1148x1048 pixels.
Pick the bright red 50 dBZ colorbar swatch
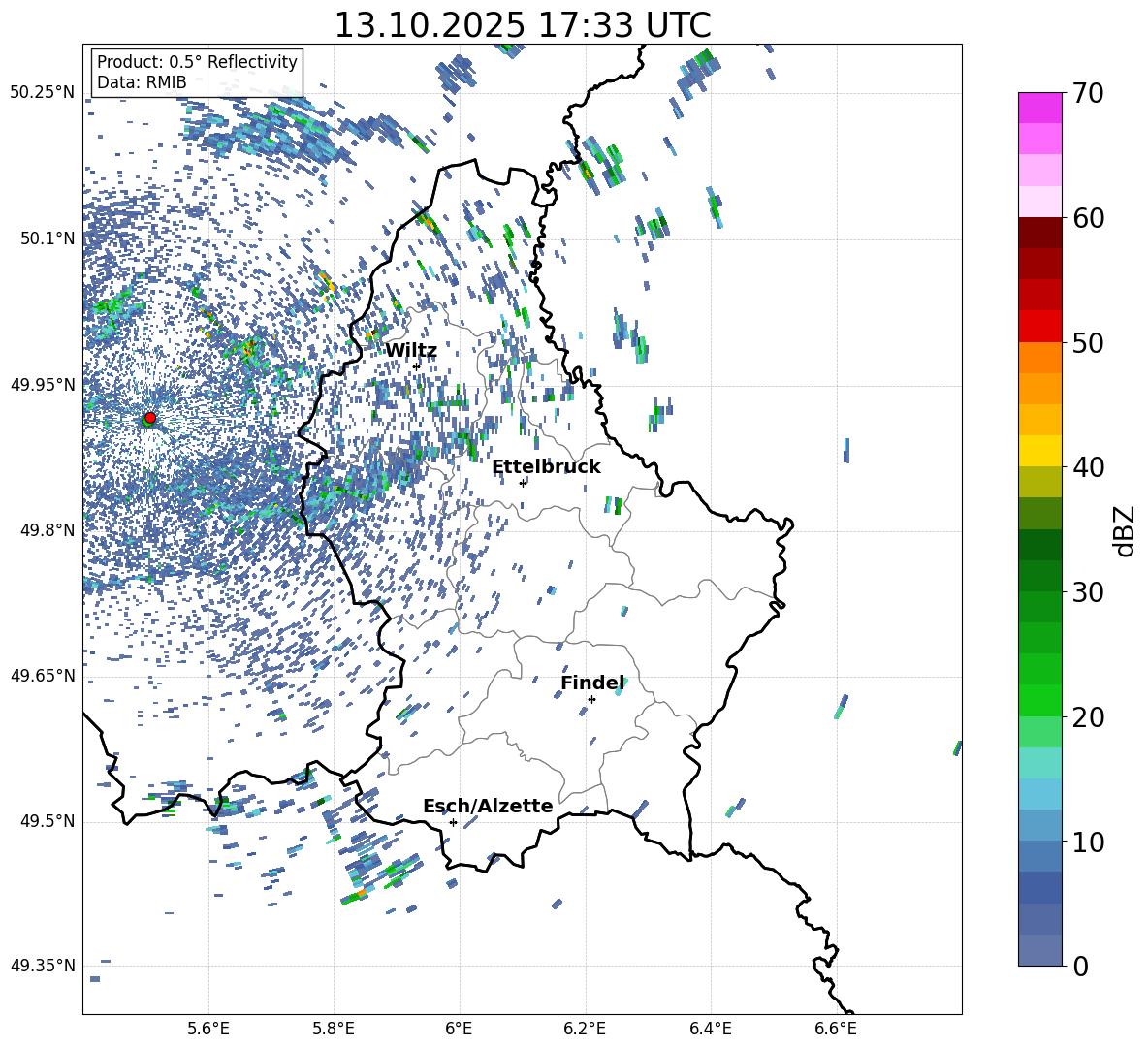coord(1040,326)
